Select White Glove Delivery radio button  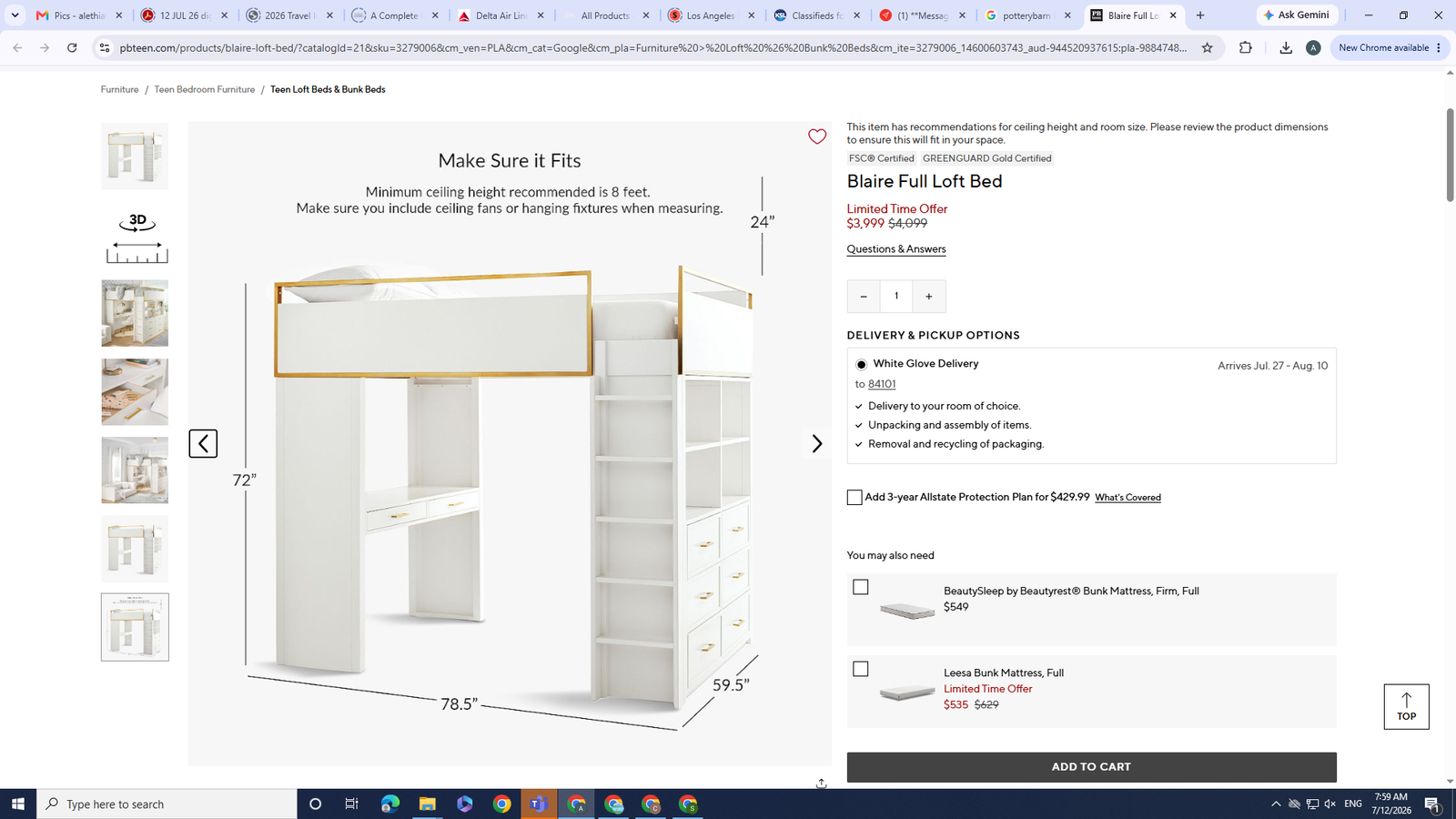coord(861,364)
